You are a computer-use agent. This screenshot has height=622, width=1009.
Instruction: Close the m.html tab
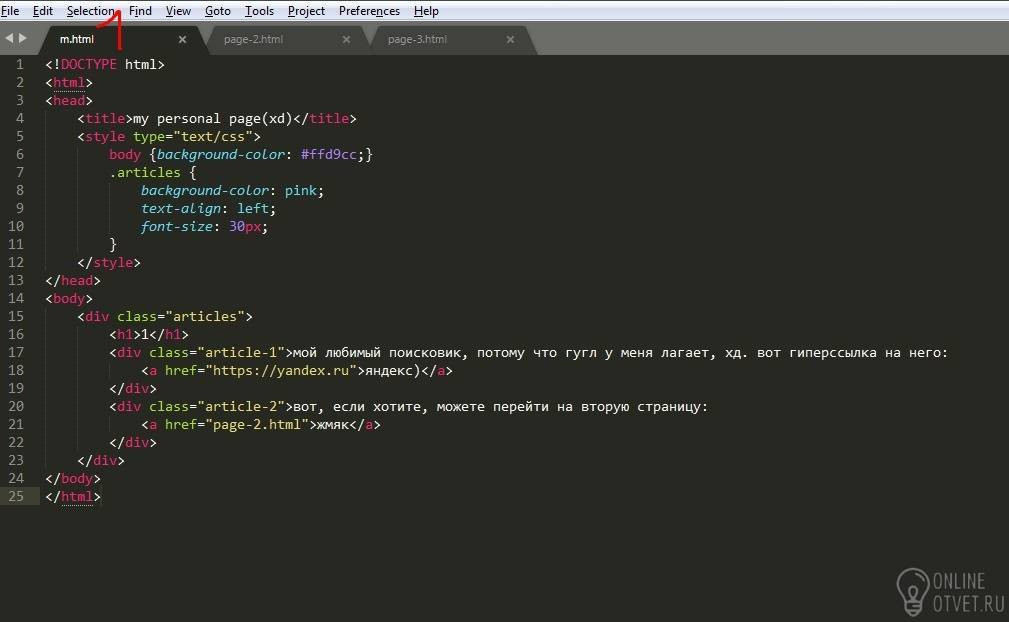[183, 40]
